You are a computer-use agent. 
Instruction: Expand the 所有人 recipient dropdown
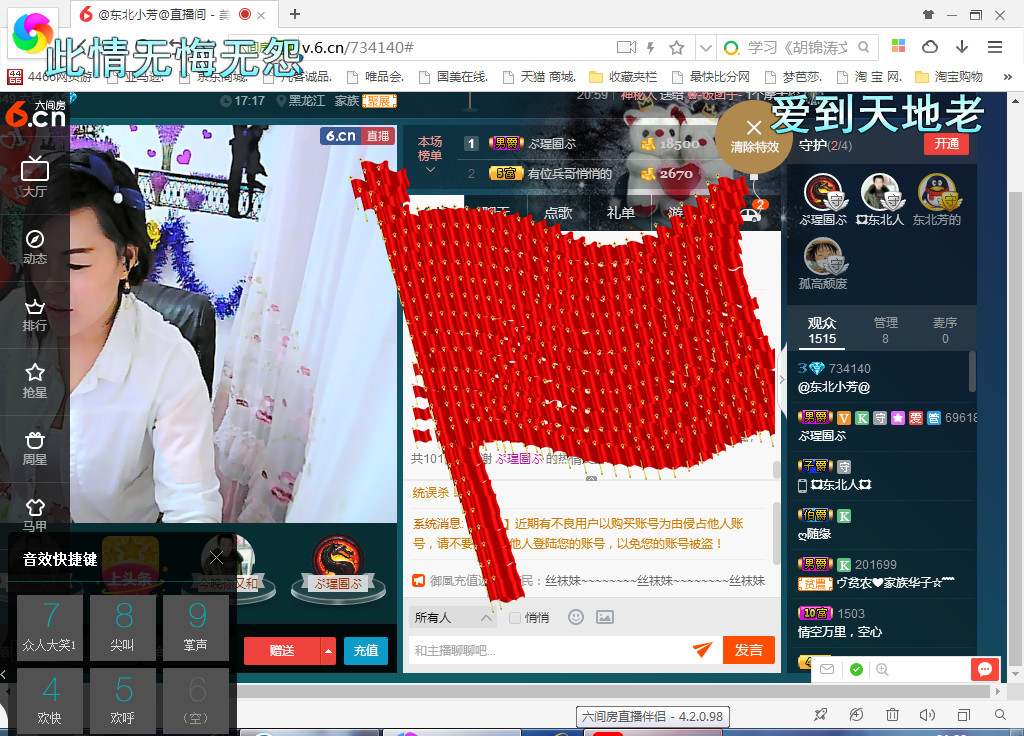[x=452, y=618]
